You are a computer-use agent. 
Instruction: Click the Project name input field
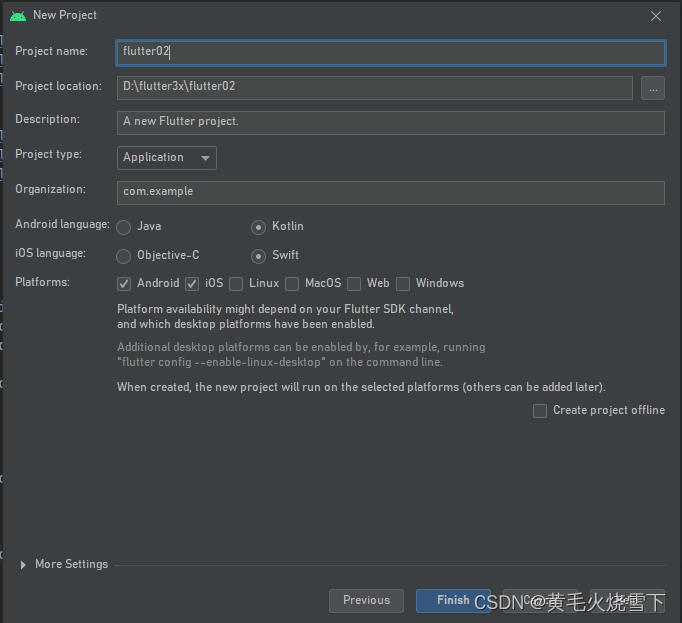[391, 53]
